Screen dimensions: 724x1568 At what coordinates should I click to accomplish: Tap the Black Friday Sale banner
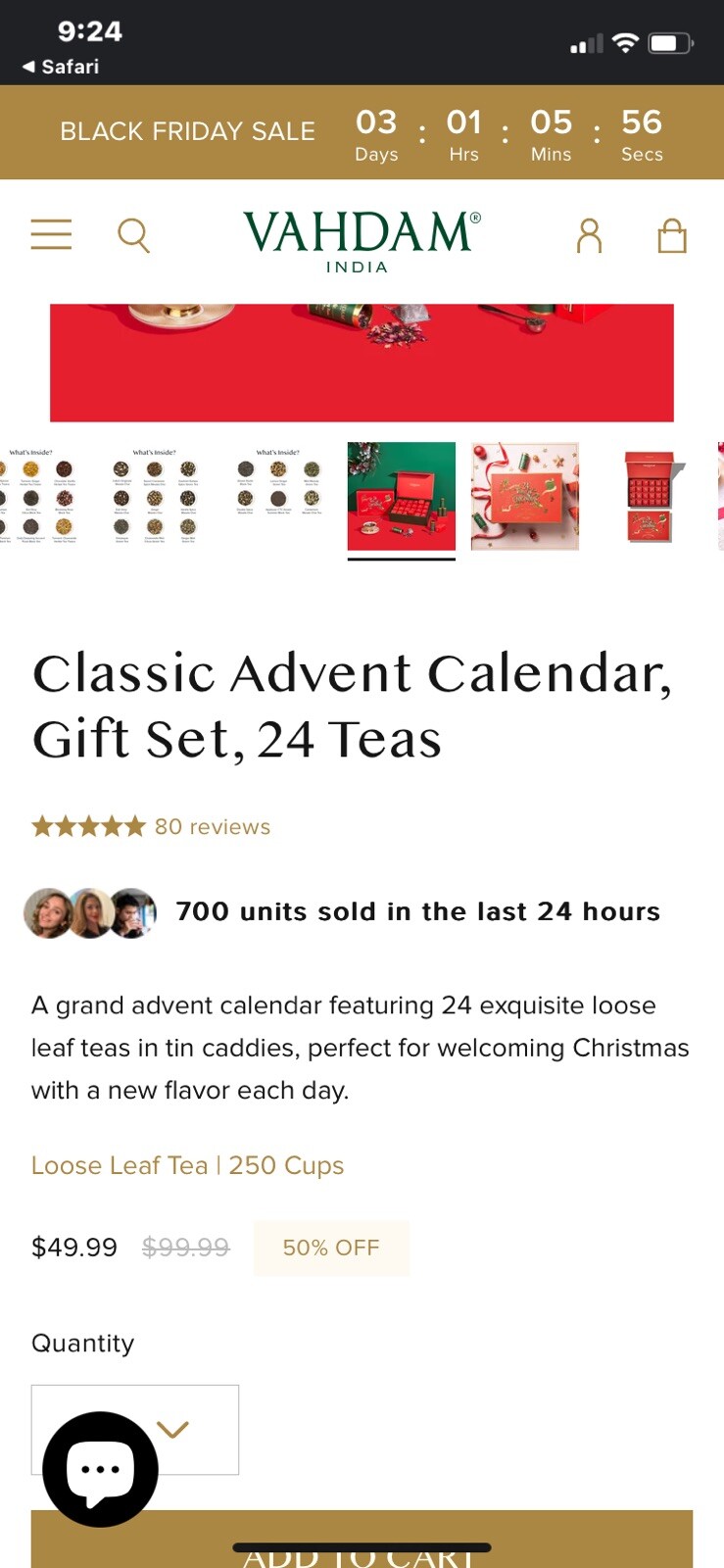point(187,131)
